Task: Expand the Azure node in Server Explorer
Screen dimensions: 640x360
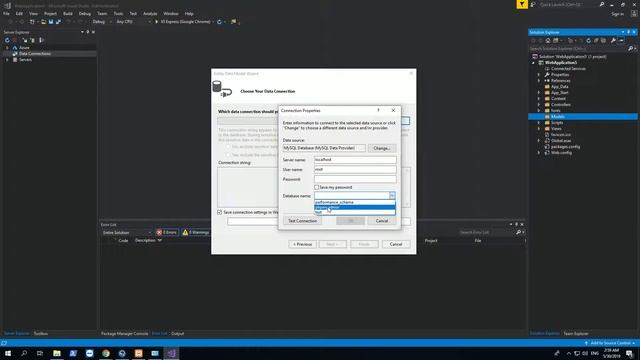Action: pyautogui.click(x=7, y=48)
